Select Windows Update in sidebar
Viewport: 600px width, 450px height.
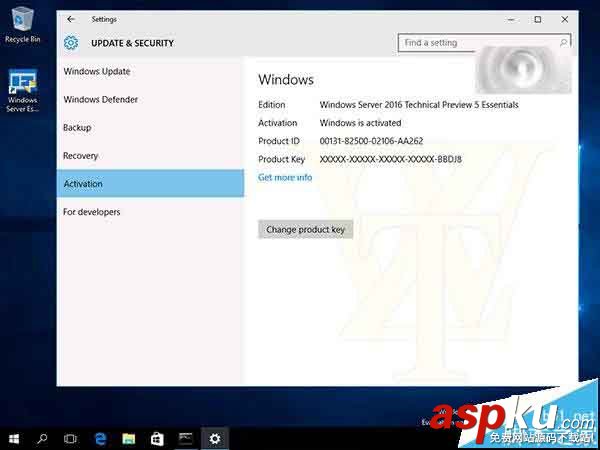coord(150,72)
